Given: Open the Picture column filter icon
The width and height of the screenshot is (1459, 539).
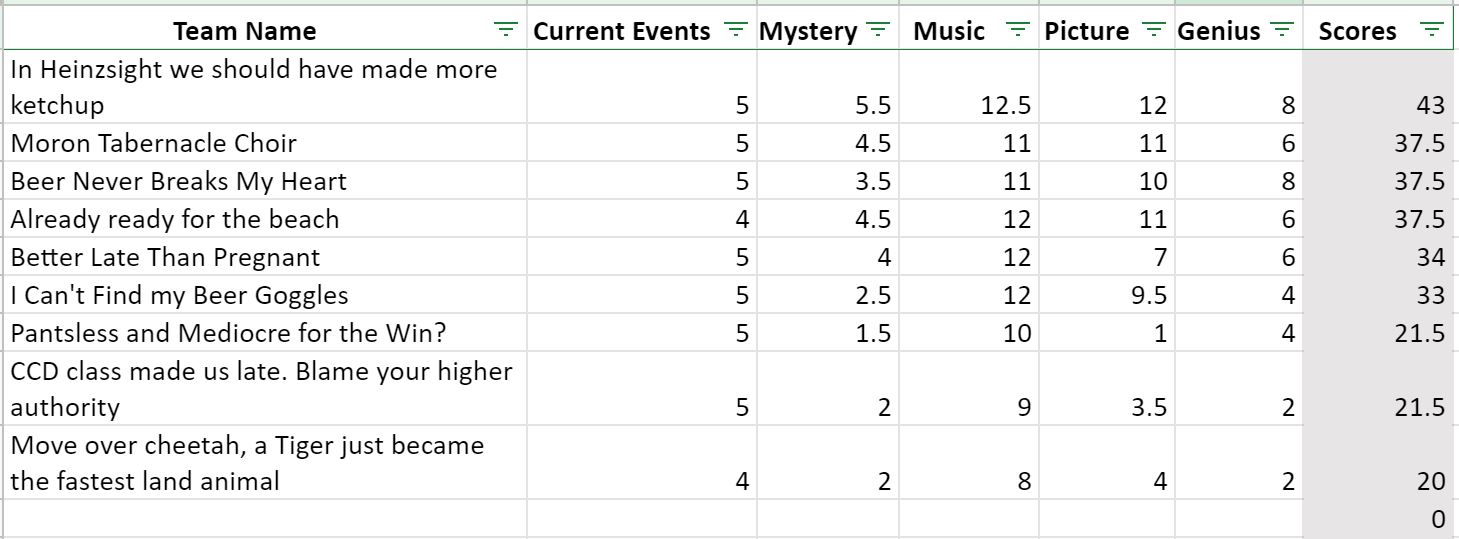Looking at the screenshot, I should (x=1153, y=31).
